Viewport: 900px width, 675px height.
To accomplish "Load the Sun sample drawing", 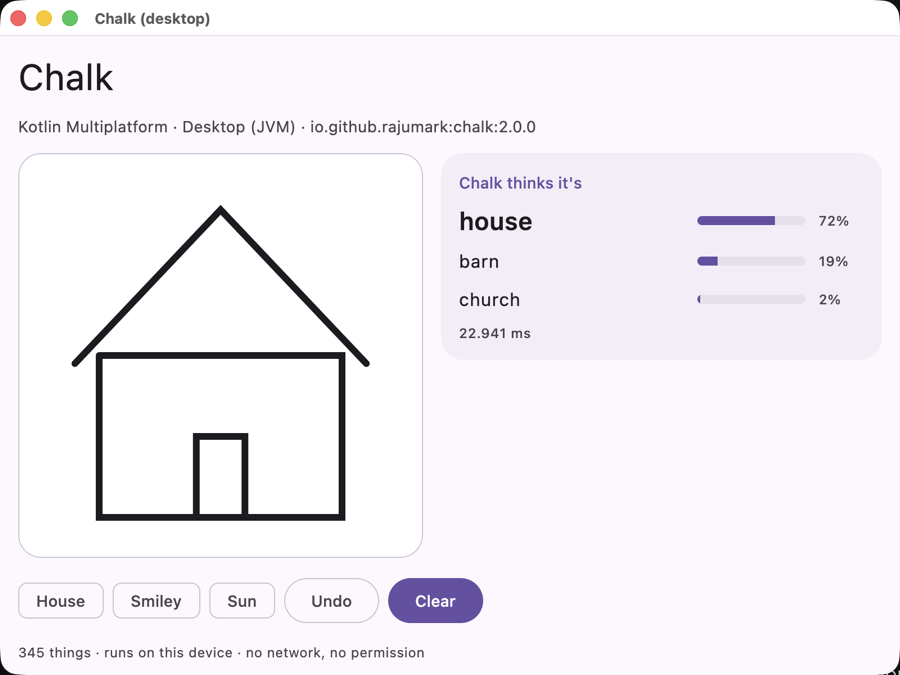I will coord(242,600).
